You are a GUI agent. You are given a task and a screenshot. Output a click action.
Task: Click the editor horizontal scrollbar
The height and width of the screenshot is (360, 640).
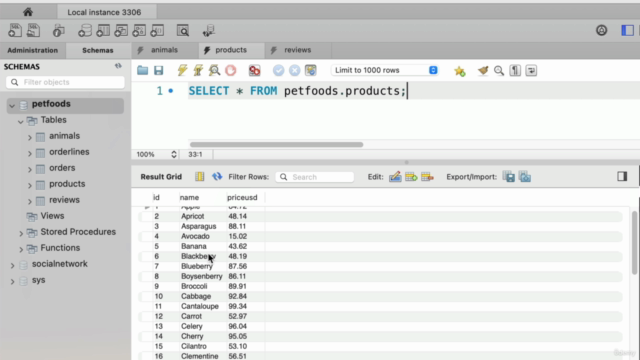coord(276,144)
